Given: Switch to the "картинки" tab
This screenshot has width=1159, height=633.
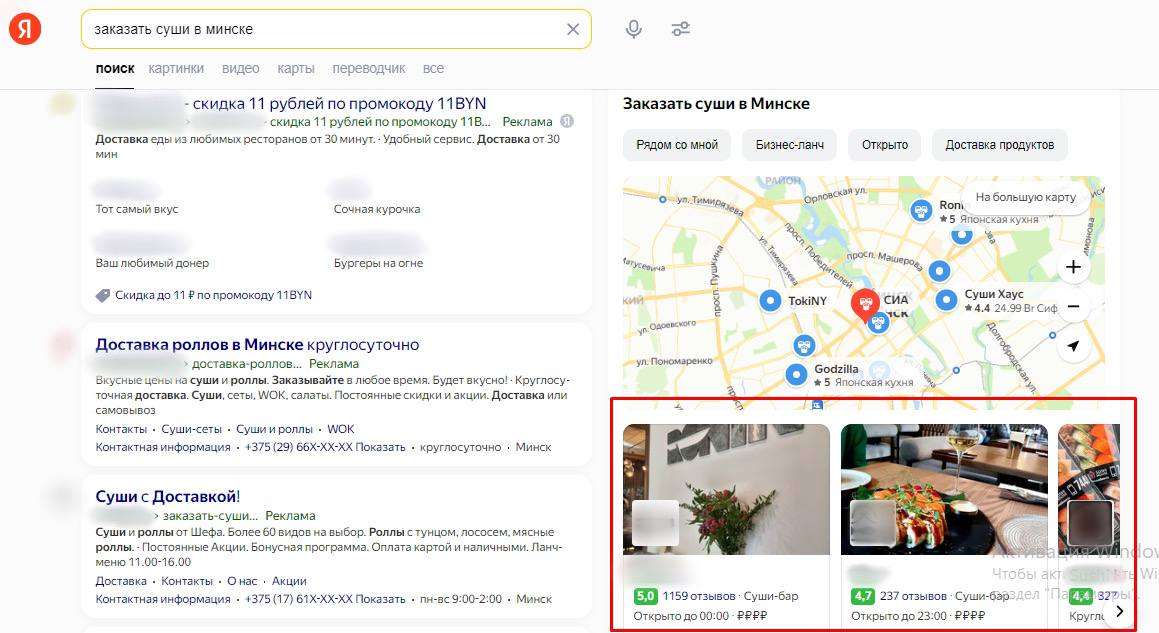Looking at the screenshot, I should coord(176,69).
